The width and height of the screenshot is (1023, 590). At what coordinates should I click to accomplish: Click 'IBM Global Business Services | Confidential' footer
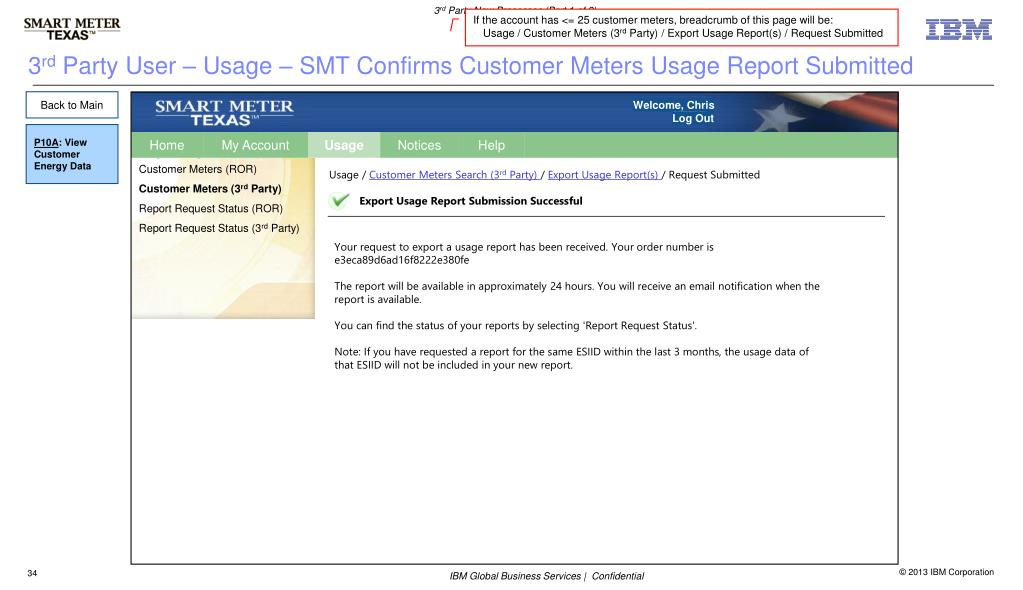547,576
